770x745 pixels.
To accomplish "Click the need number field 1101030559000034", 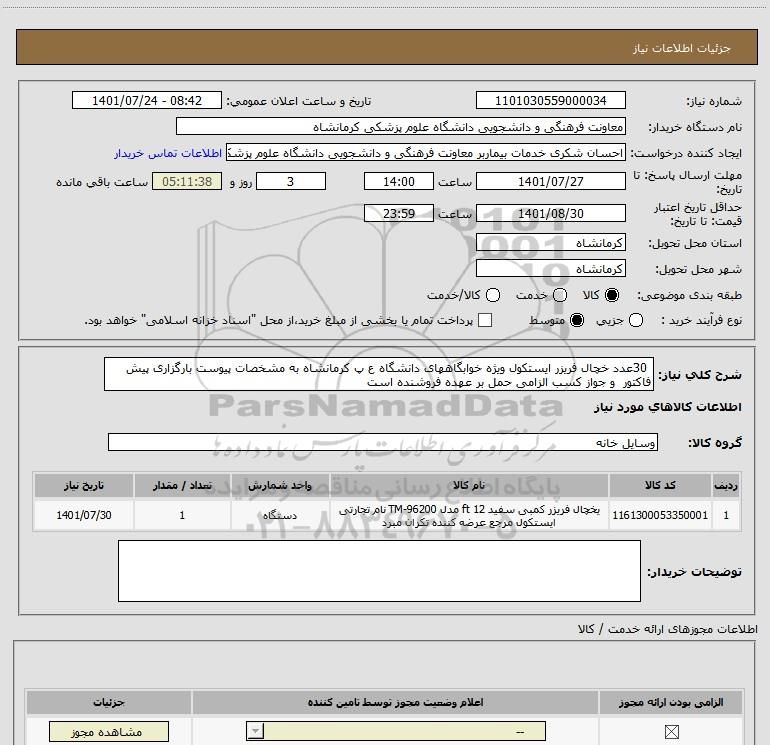I will tap(550, 101).
